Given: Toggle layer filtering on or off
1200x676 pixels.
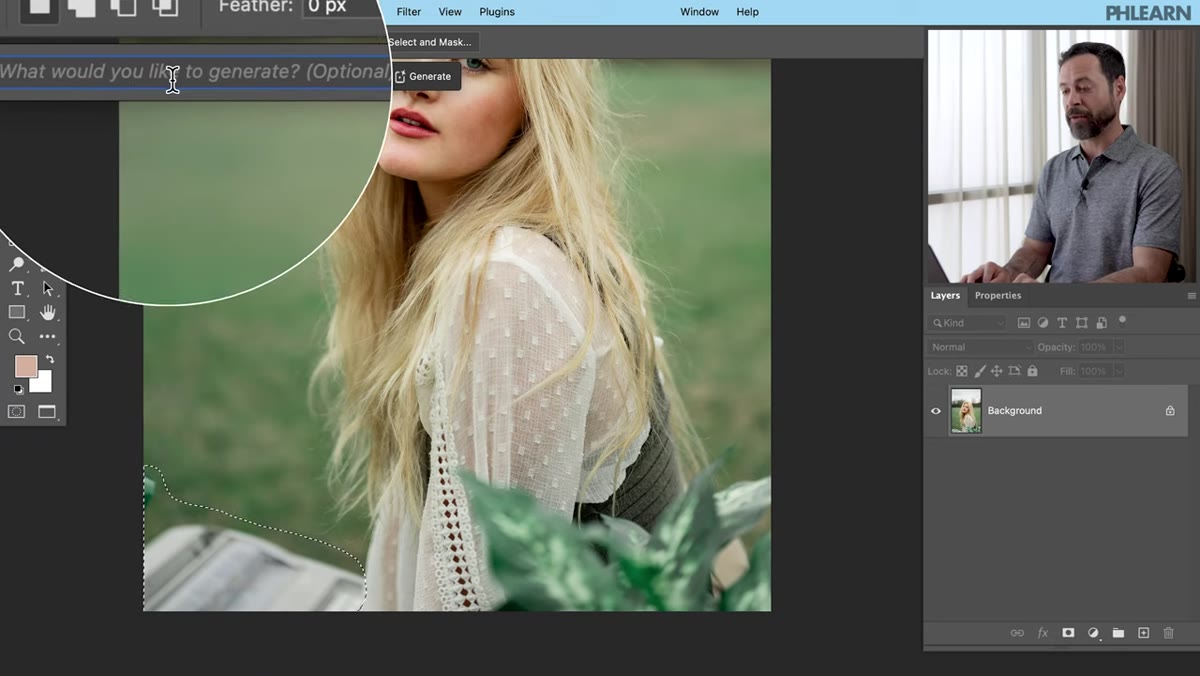Looking at the screenshot, I should (1122, 320).
